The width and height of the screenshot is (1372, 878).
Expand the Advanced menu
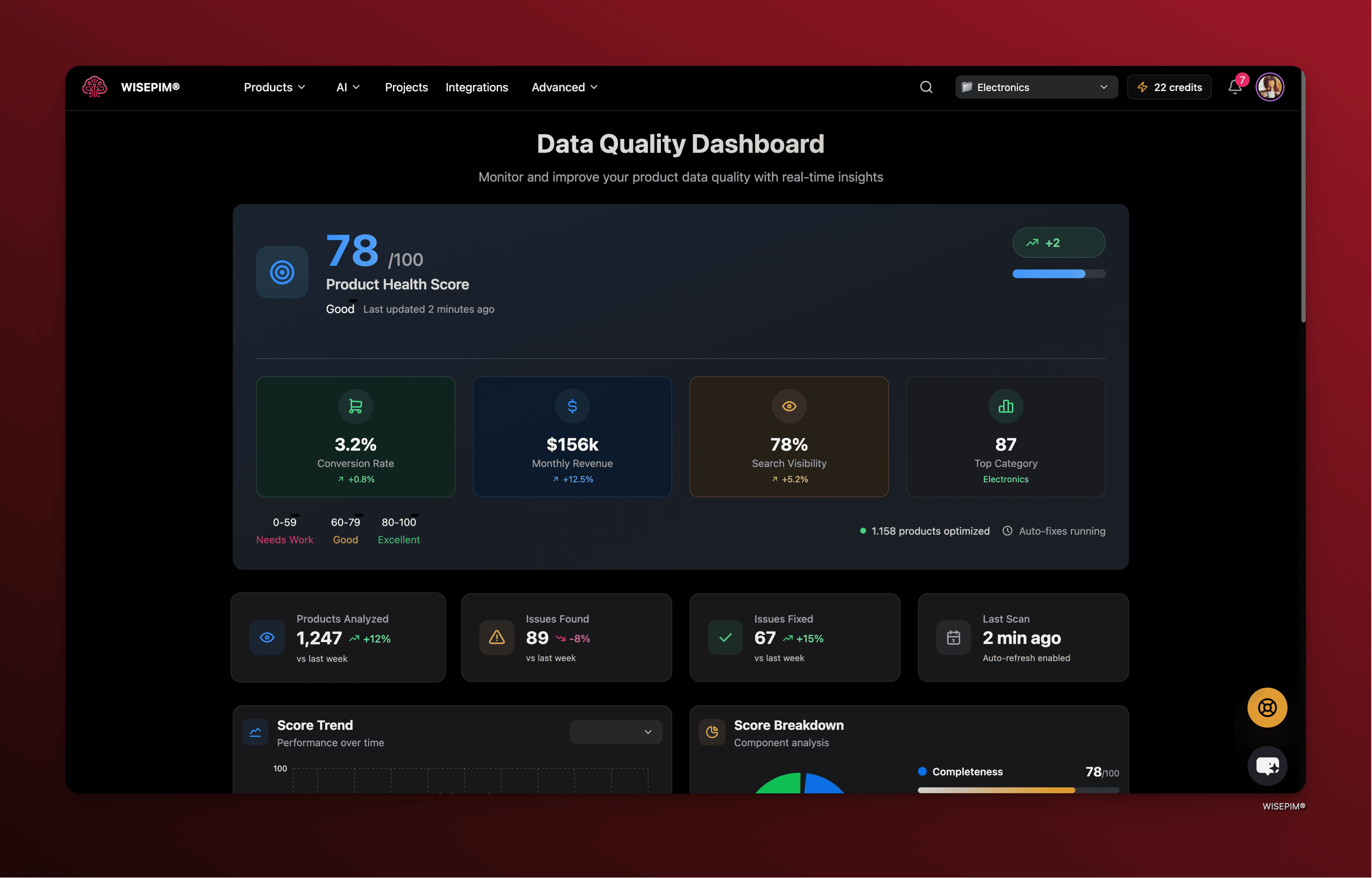563,87
